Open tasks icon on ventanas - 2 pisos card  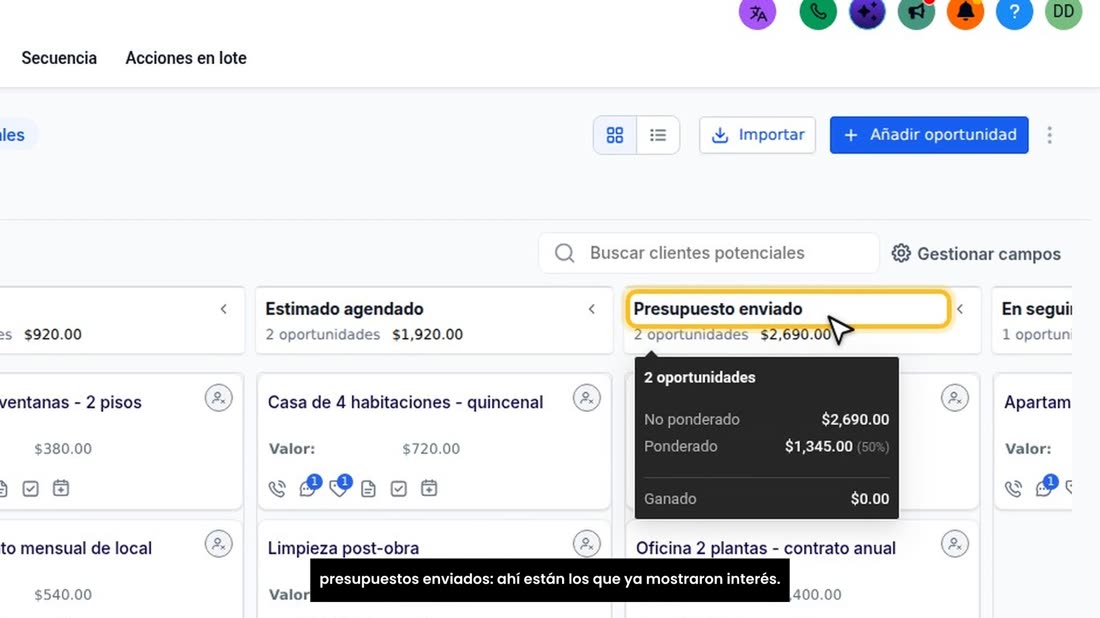point(30,488)
